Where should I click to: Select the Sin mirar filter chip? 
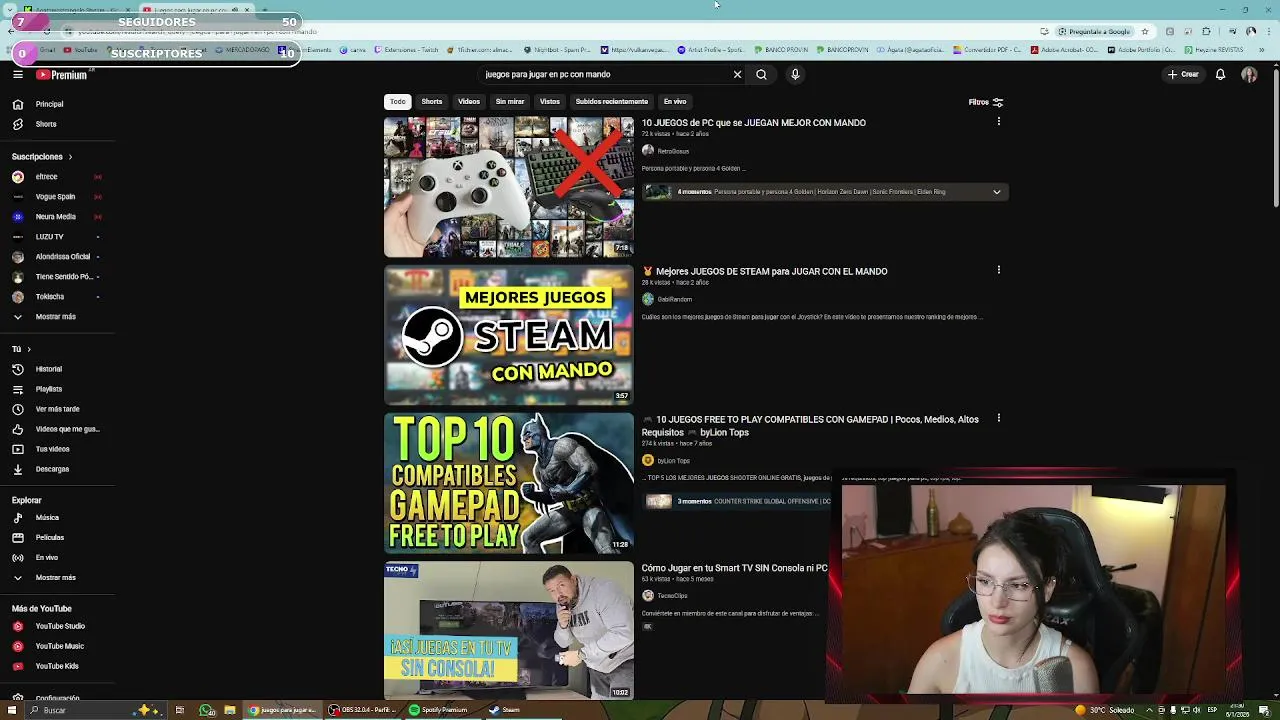click(x=510, y=101)
